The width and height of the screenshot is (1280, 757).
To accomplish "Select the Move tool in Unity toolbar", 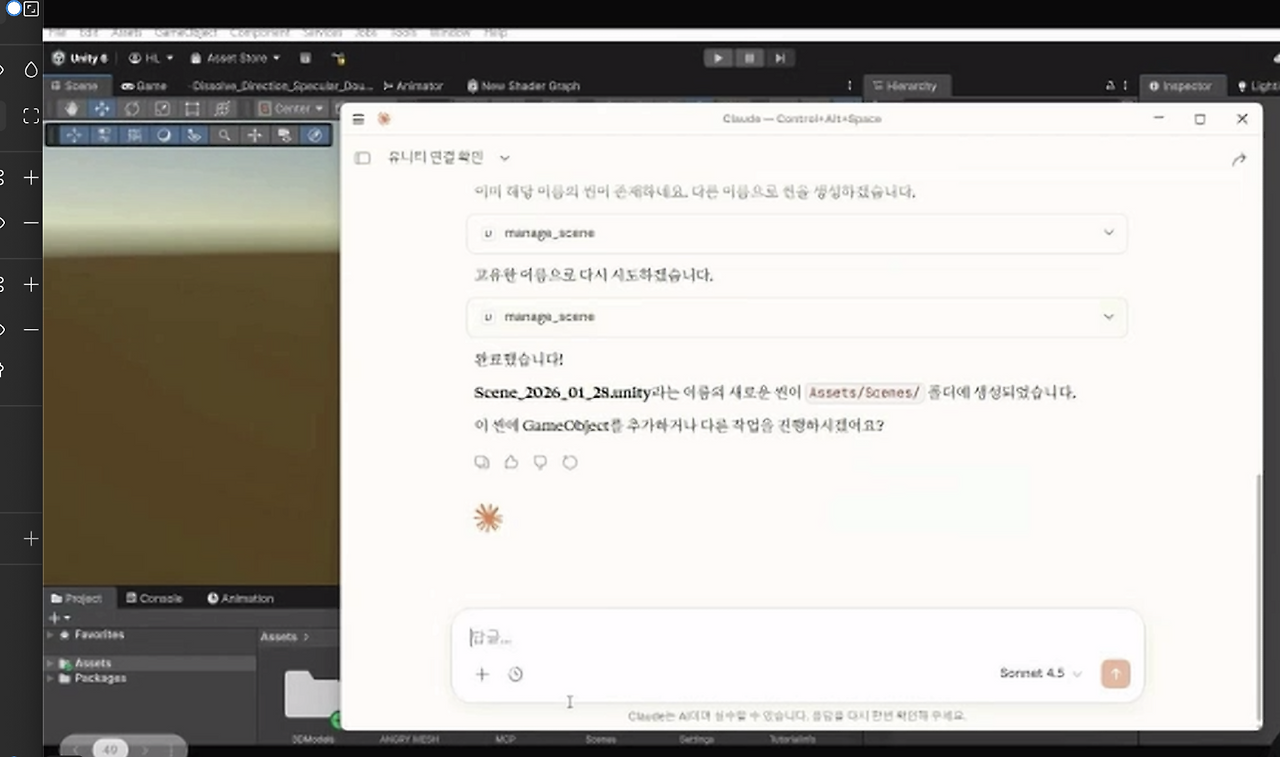I will [102, 108].
